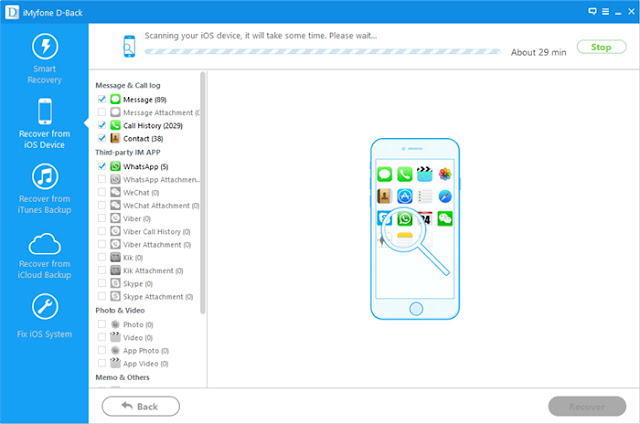
Task: Click the greyed Recover button
Action: (587, 406)
